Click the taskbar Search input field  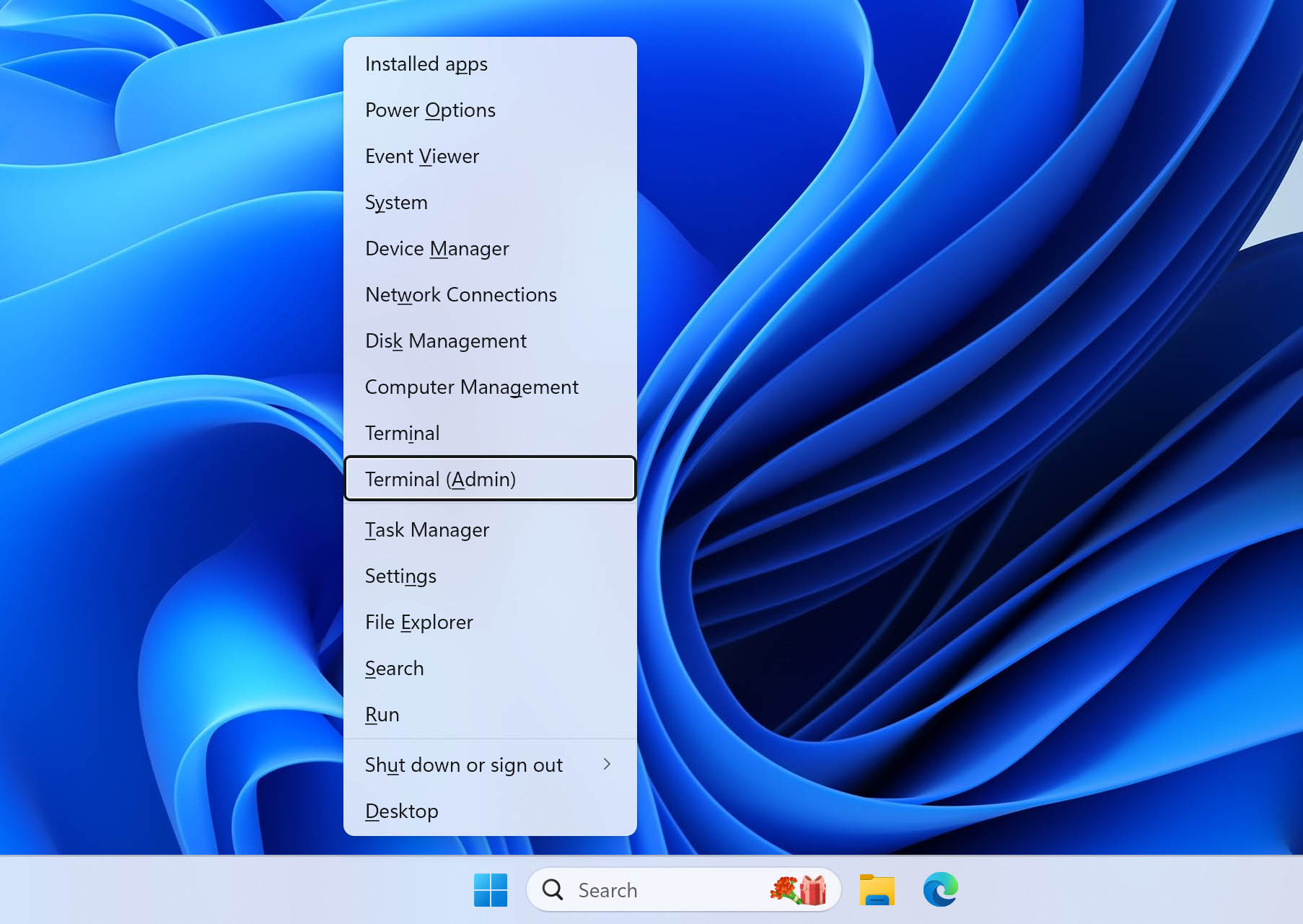click(684, 890)
